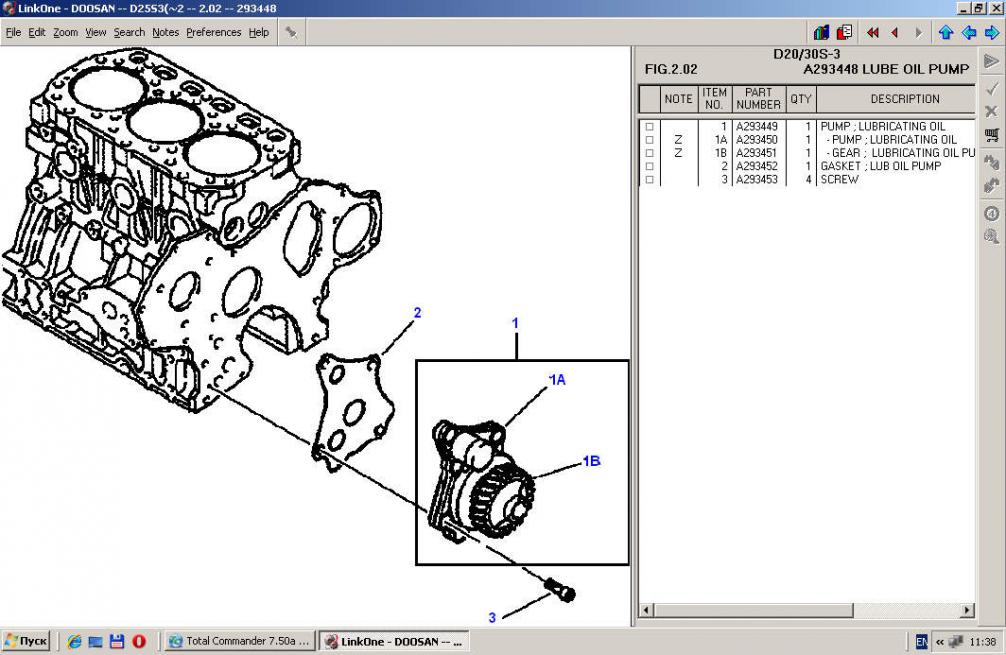Click the X cancel icon in right sidebar
The height and width of the screenshot is (655, 1006).
[x=991, y=112]
